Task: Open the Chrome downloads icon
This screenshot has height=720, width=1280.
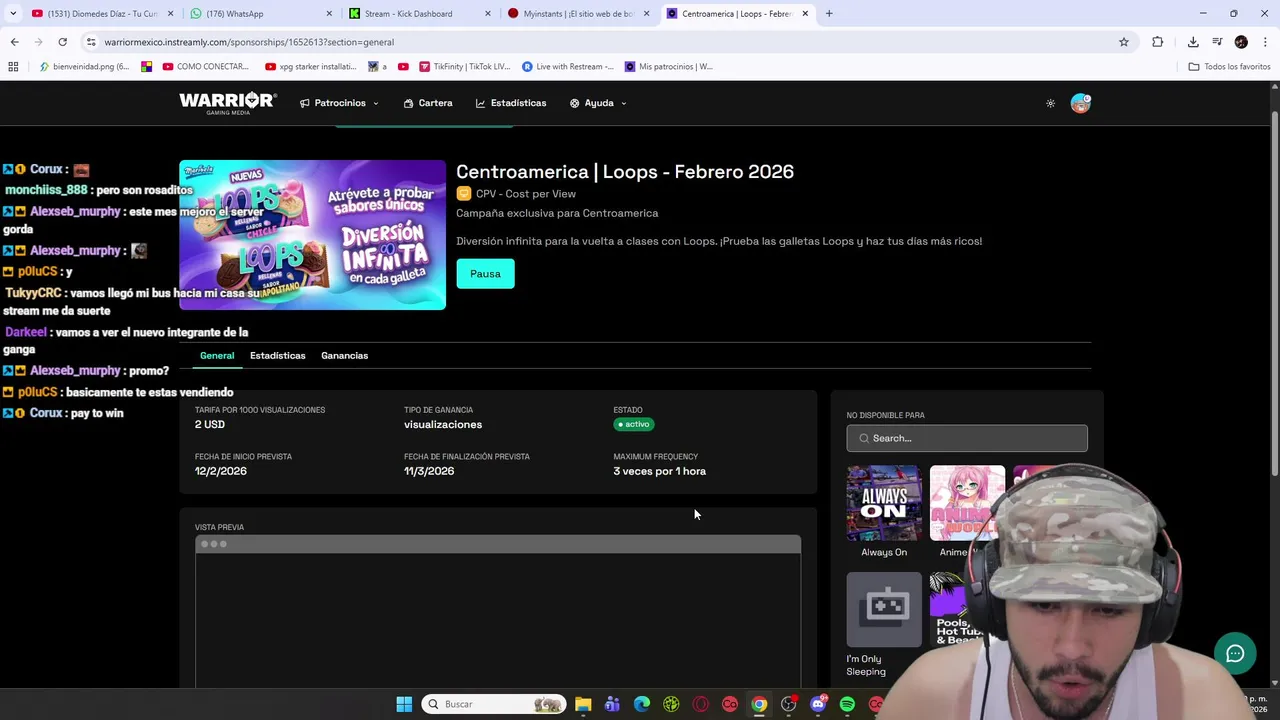Action: tap(1193, 42)
